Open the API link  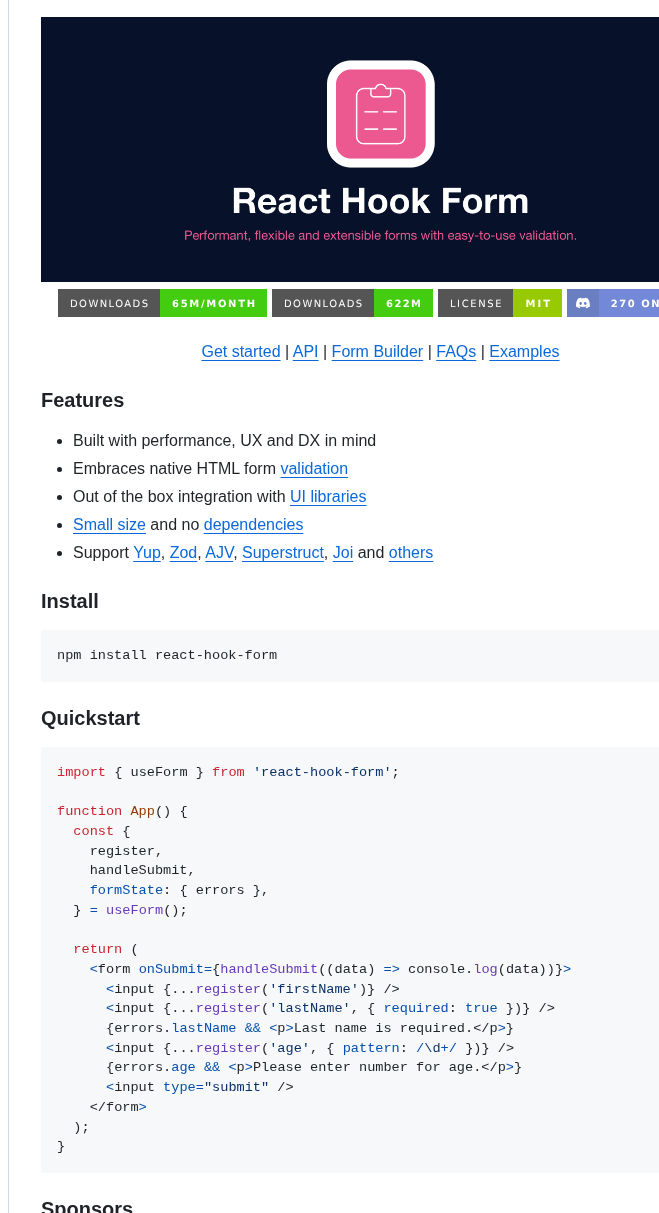coord(305,352)
